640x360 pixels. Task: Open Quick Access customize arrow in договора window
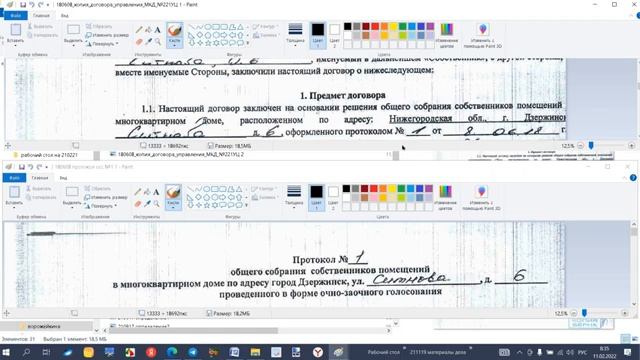(x=48, y=5)
